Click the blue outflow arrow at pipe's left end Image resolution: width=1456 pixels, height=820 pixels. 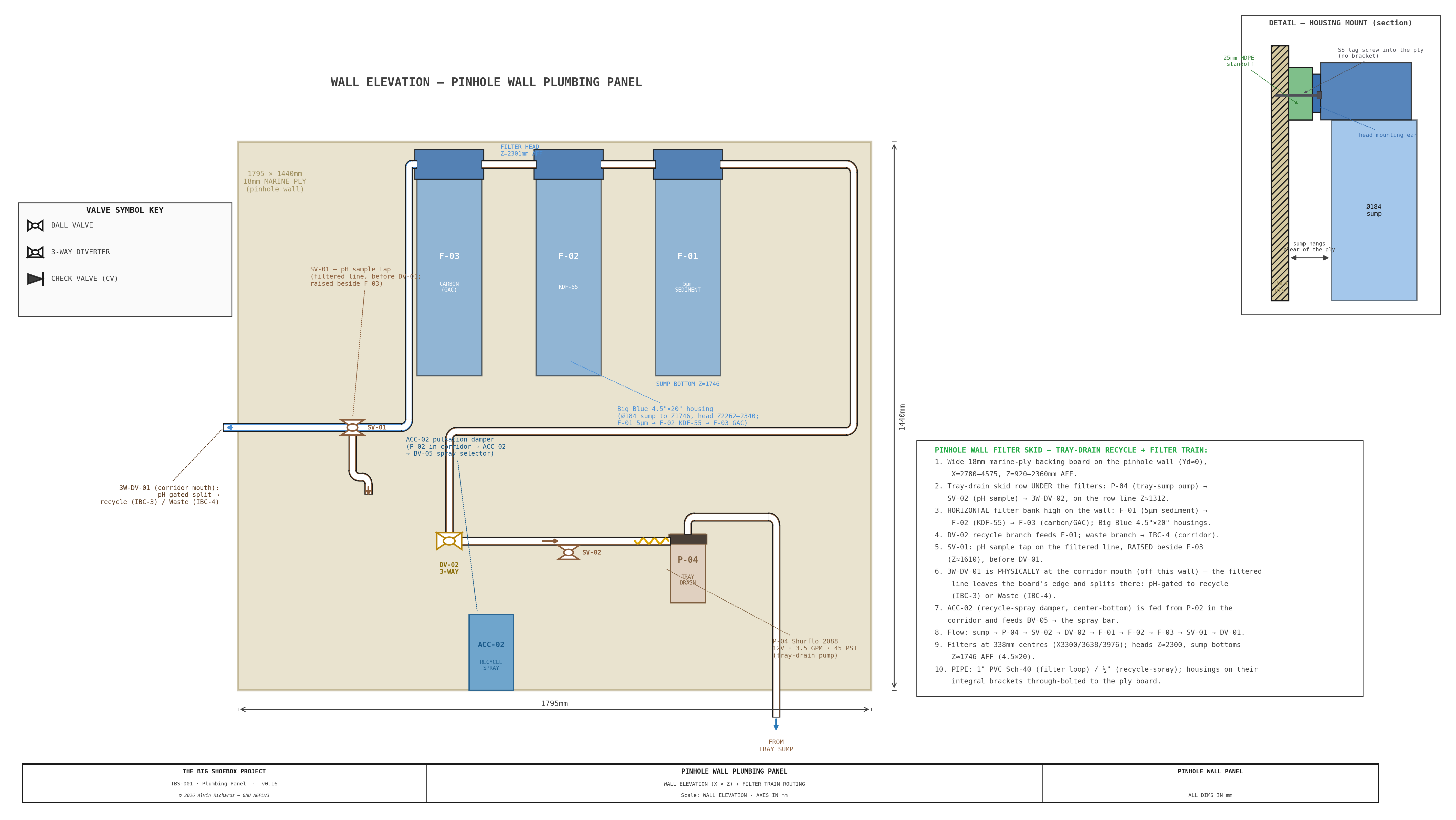click(x=229, y=427)
